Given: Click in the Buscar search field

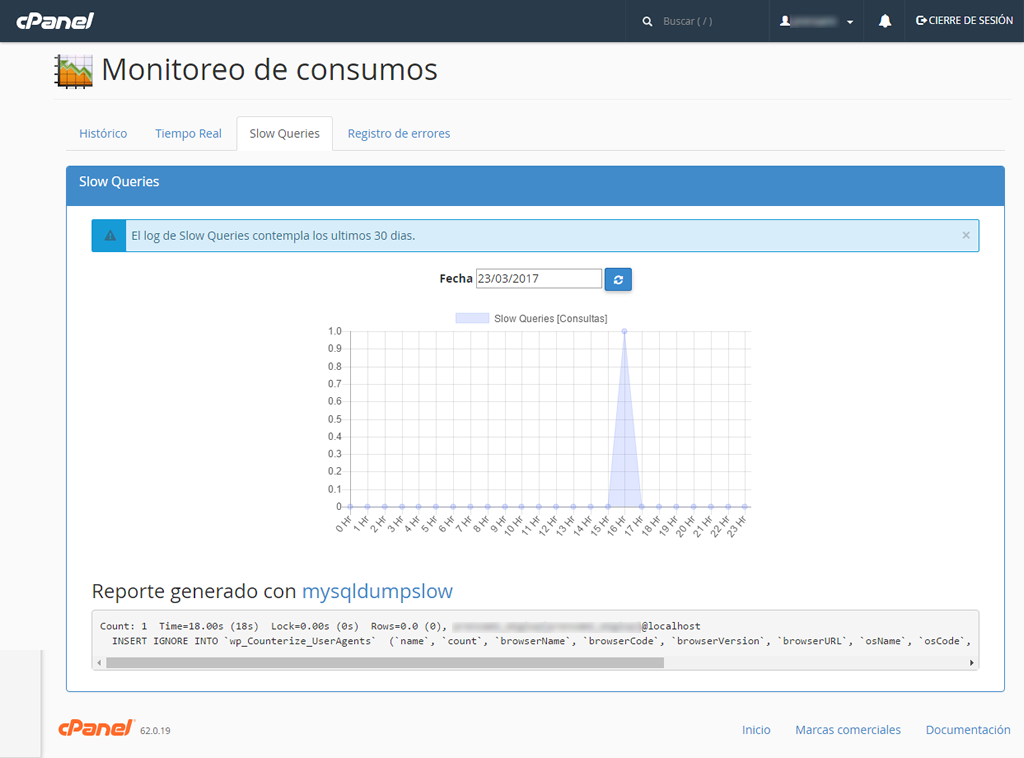Looking at the screenshot, I should (x=710, y=21).
